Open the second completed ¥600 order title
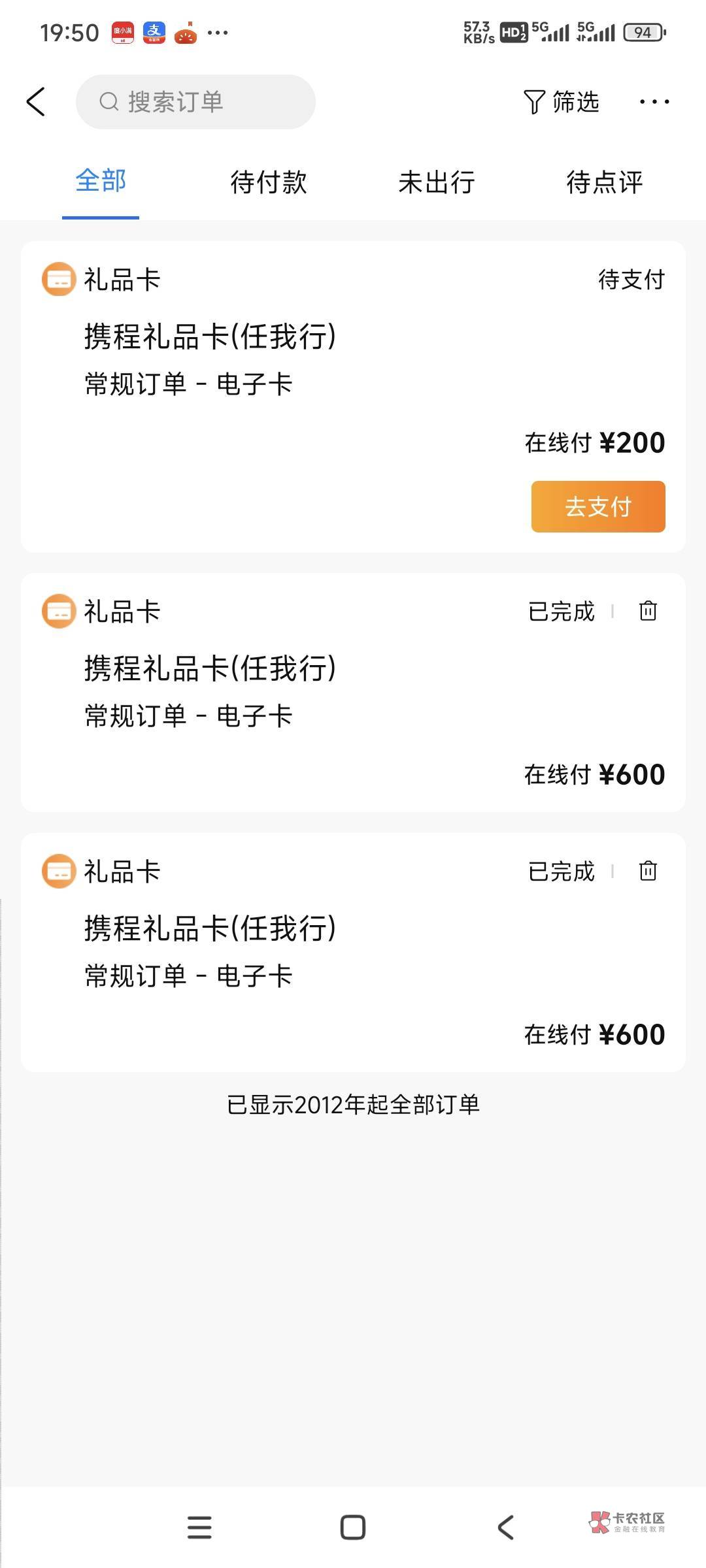706x1568 pixels. click(x=210, y=928)
